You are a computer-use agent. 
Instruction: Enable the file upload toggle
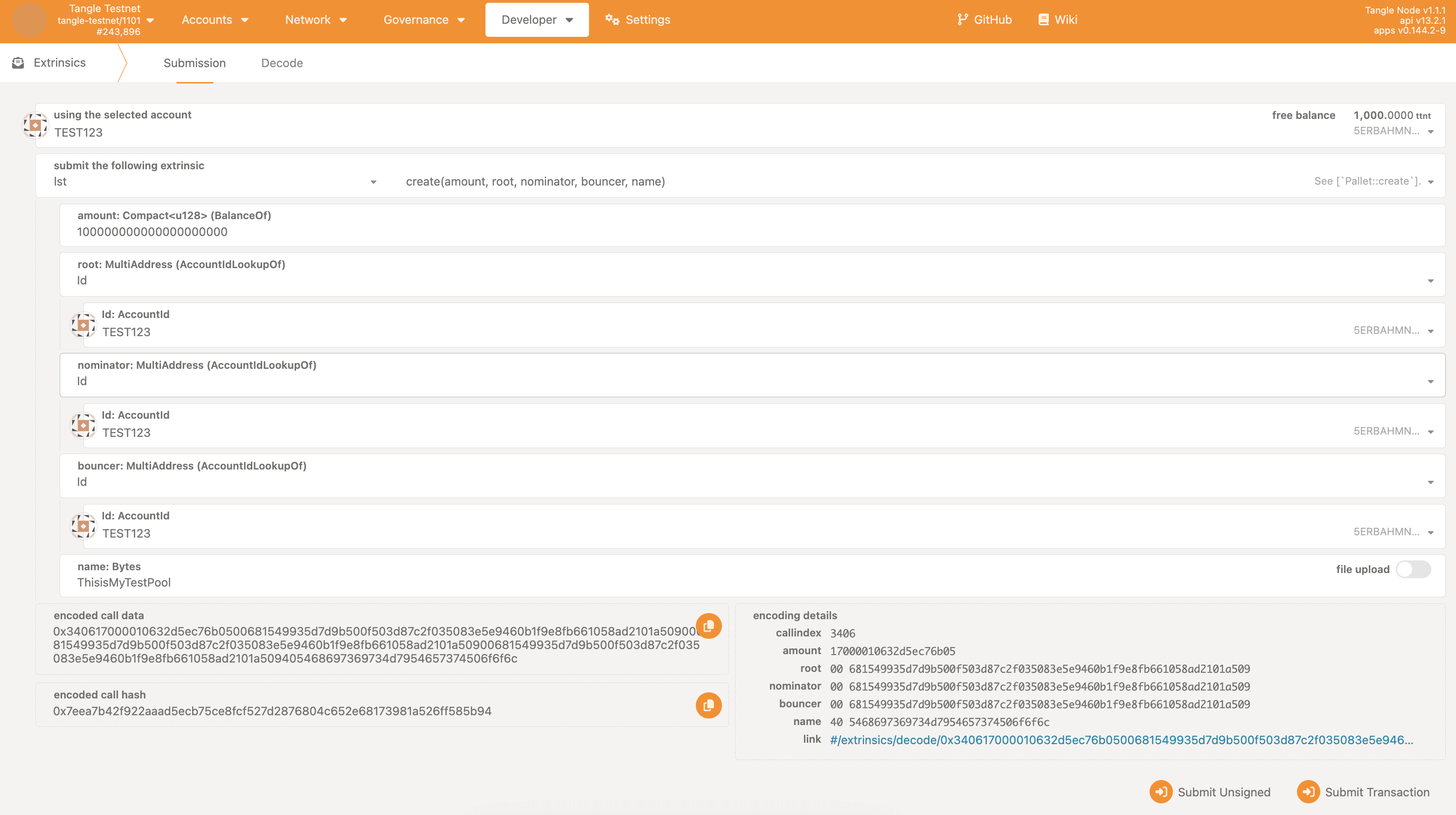1413,569
